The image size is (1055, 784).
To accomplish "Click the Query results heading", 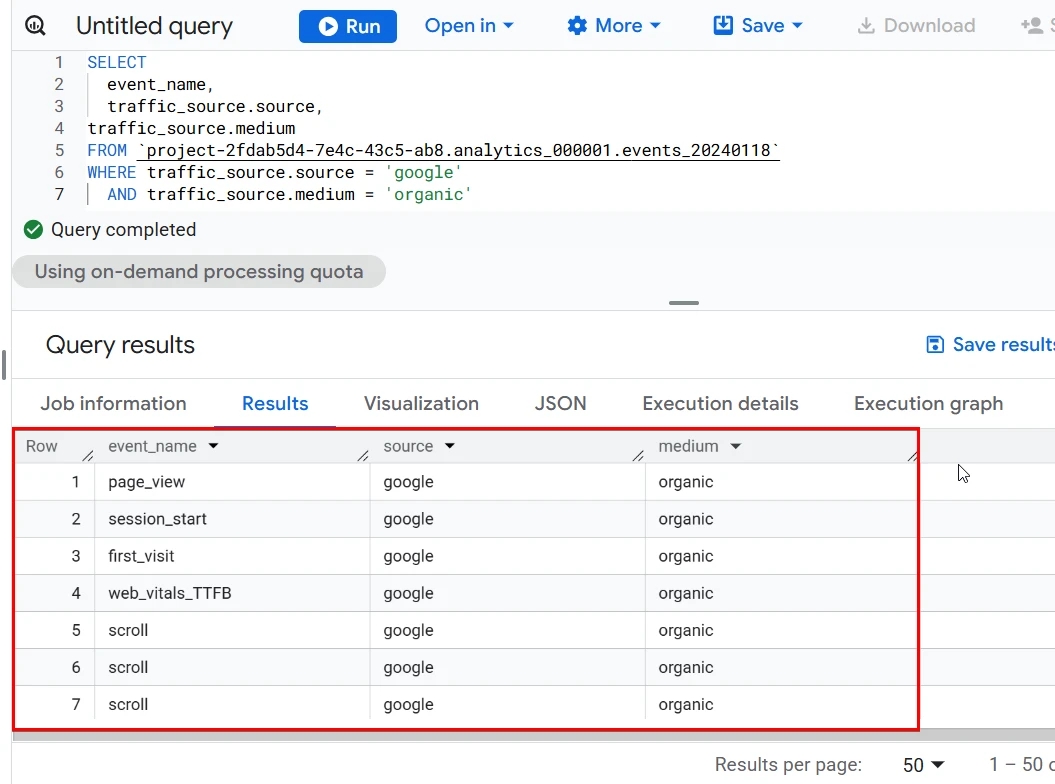I will tap(120, 345).
